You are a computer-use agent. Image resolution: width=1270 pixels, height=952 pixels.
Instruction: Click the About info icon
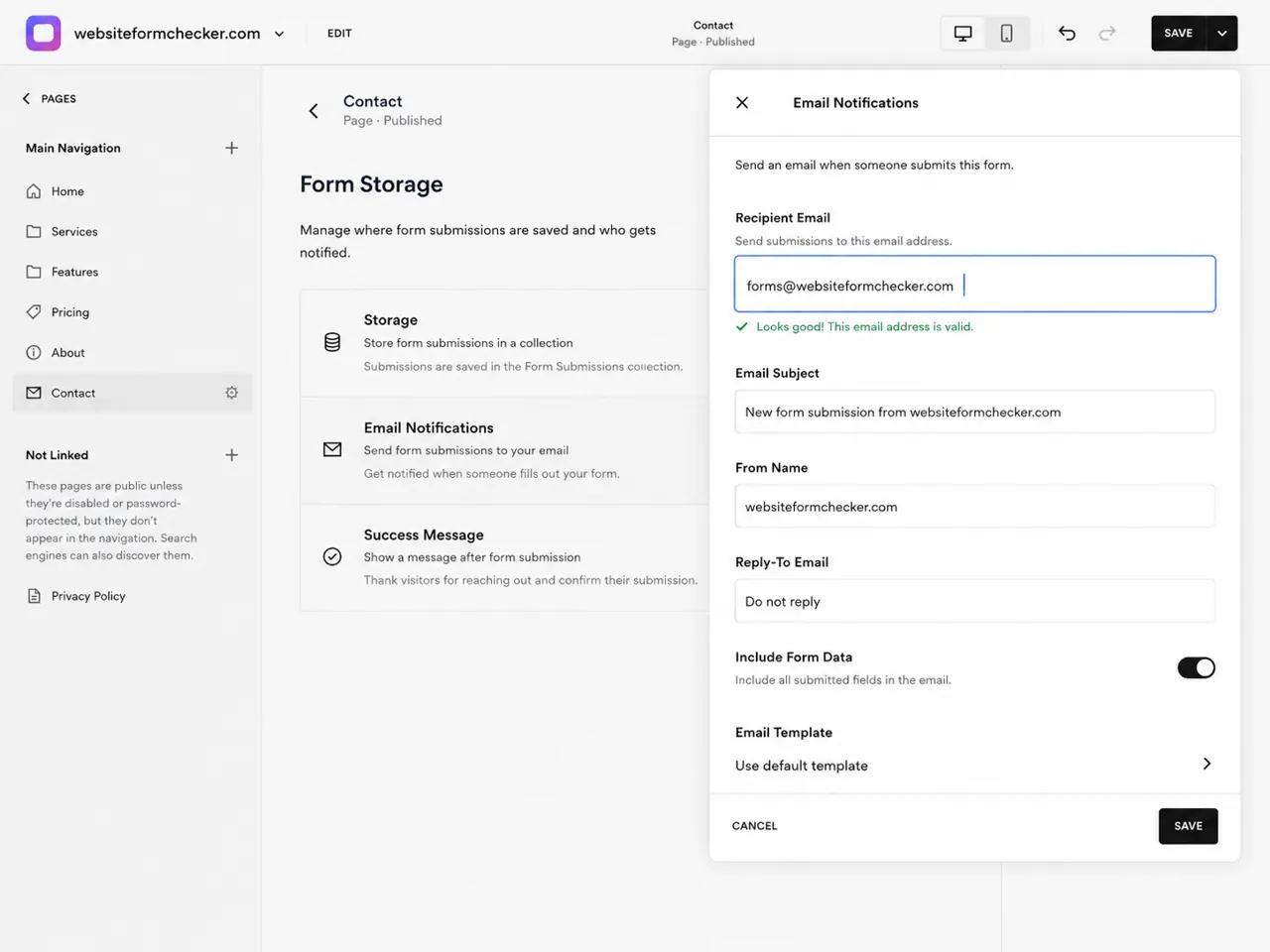coord(34,352)
